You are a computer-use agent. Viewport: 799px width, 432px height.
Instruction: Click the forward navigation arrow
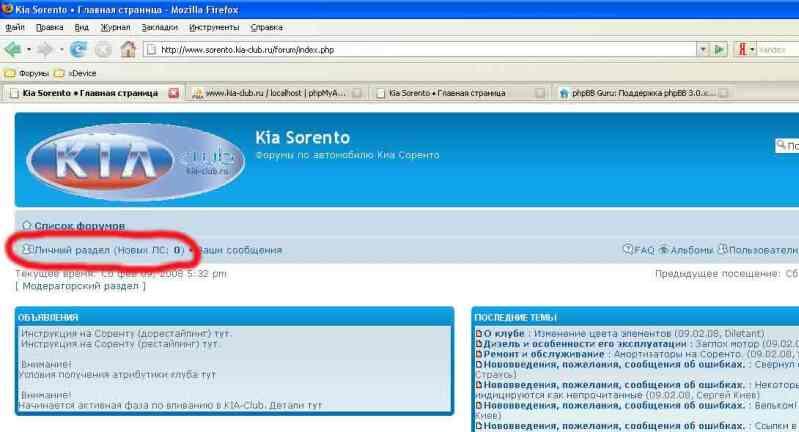click(x=45, y=49)
